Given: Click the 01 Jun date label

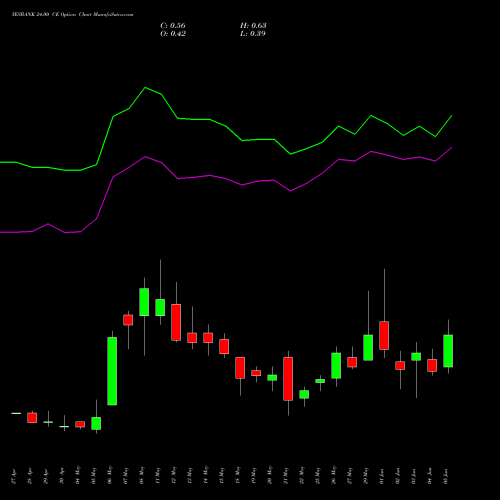Looking at the screenshot, I should click(x=382, y=476).
